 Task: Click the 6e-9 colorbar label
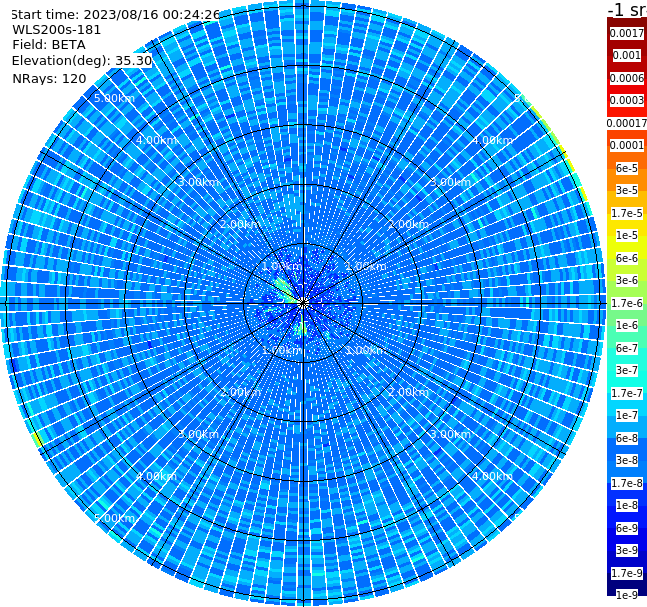coord(627,528)
